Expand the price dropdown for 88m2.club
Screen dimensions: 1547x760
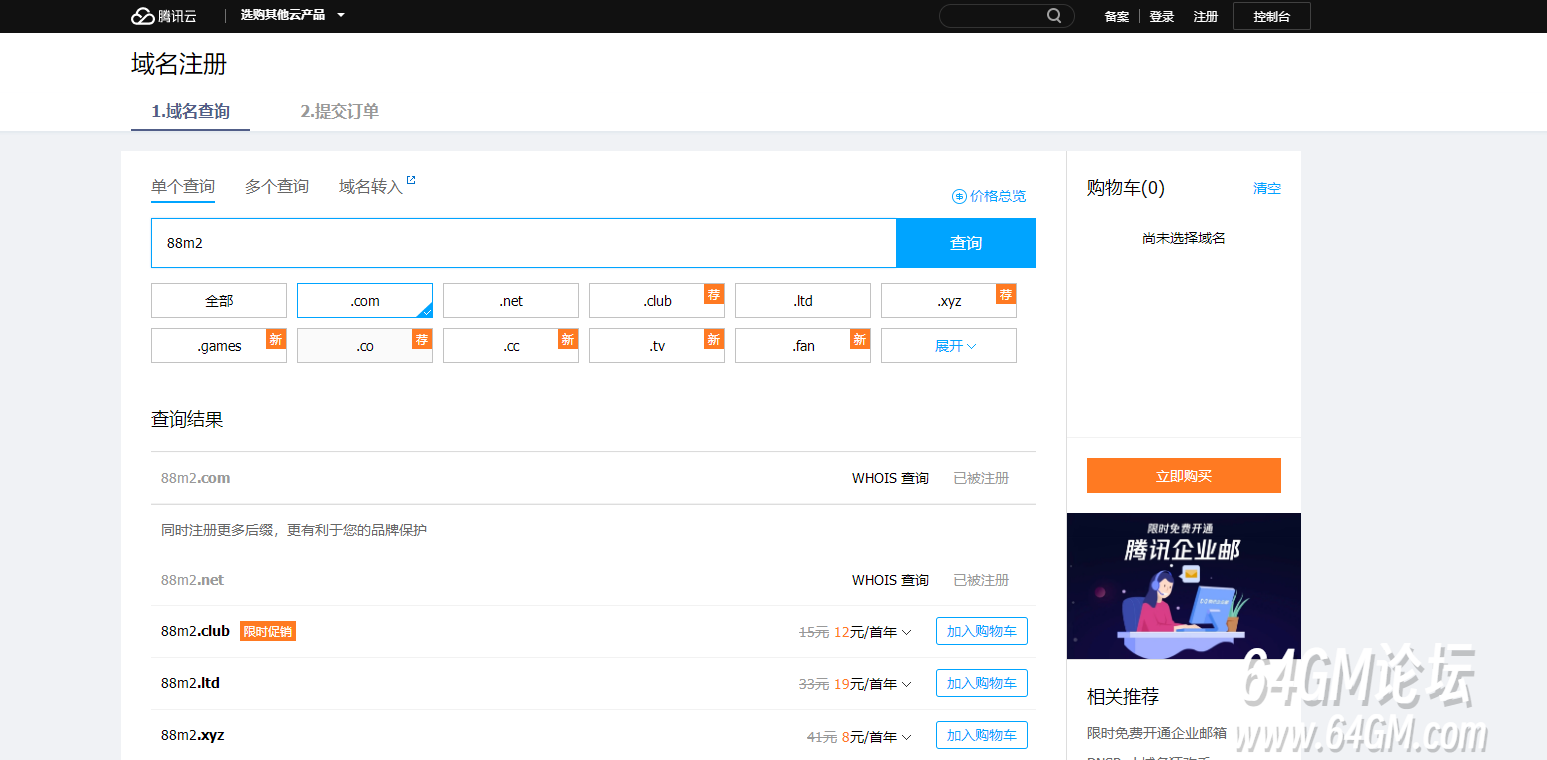(906, 632)
